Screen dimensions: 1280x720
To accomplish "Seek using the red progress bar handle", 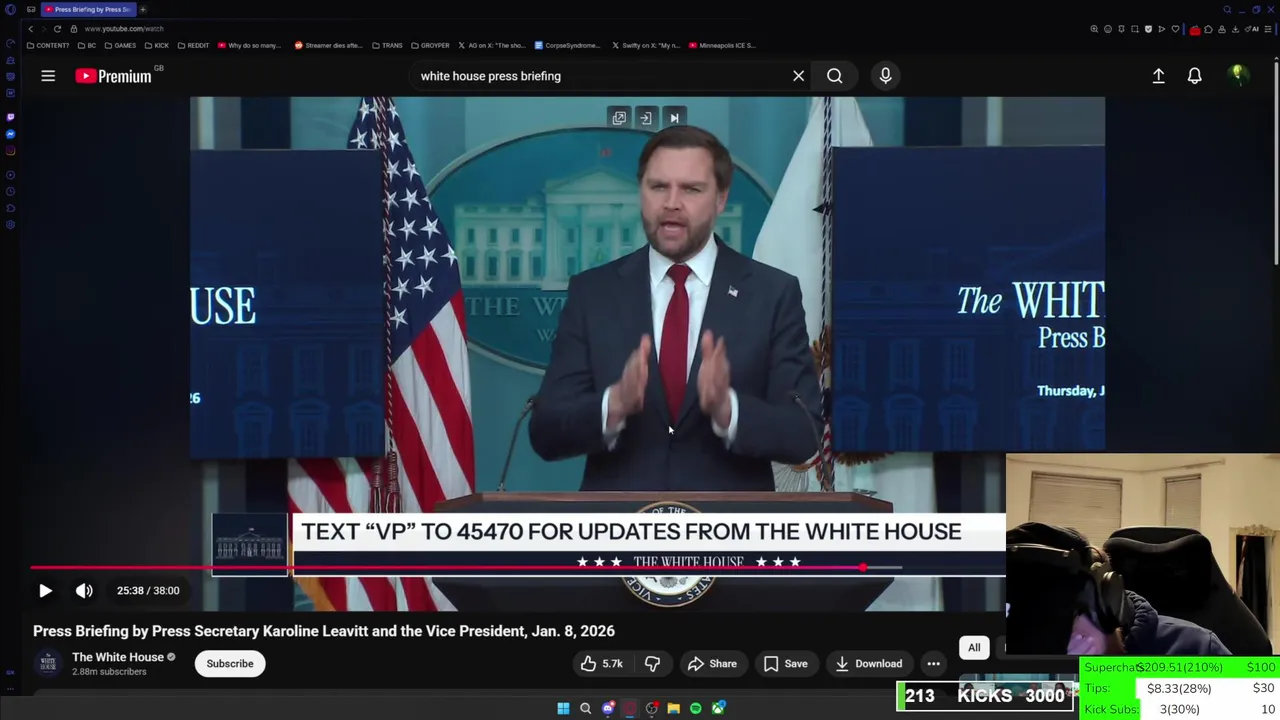I will tap(862, 567).
